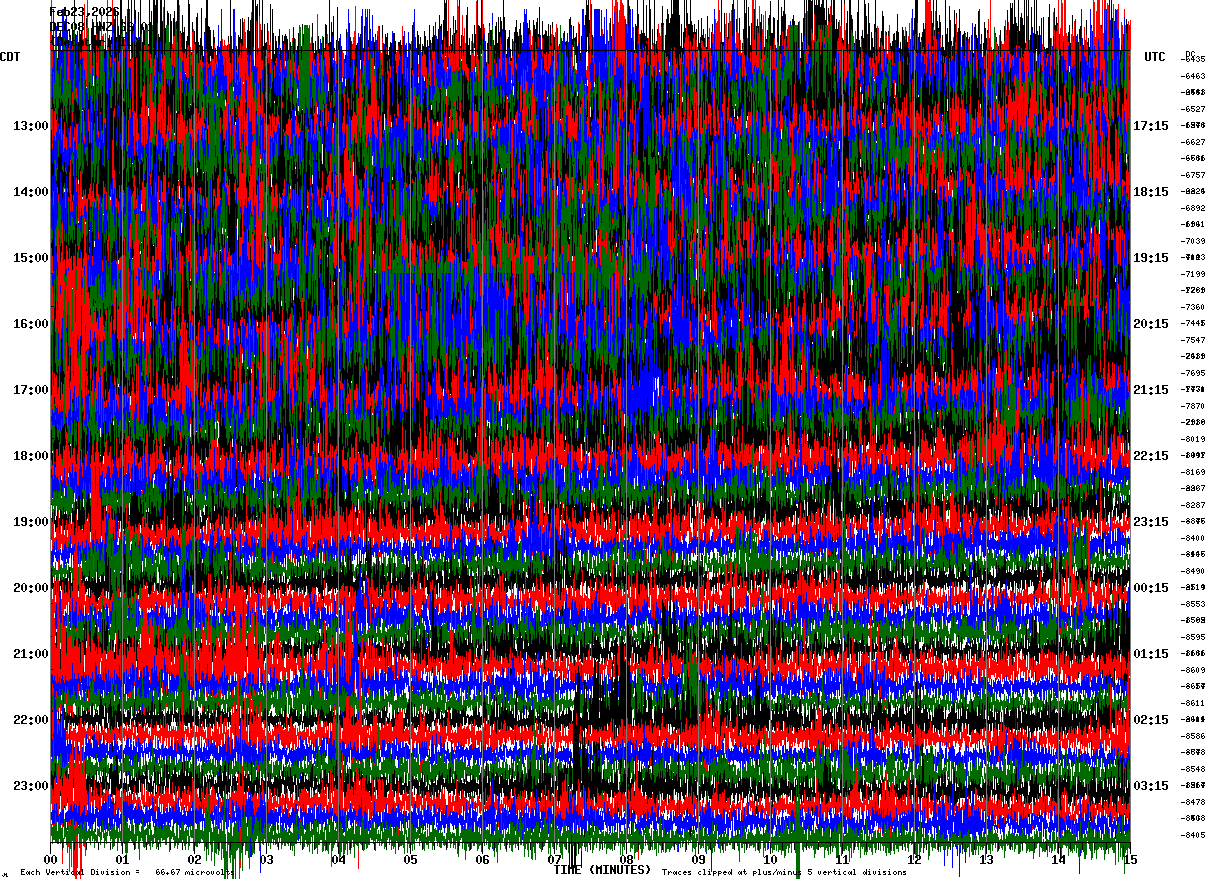Click the CDT timezone label
1210x886 pixels.
(10, 57)
